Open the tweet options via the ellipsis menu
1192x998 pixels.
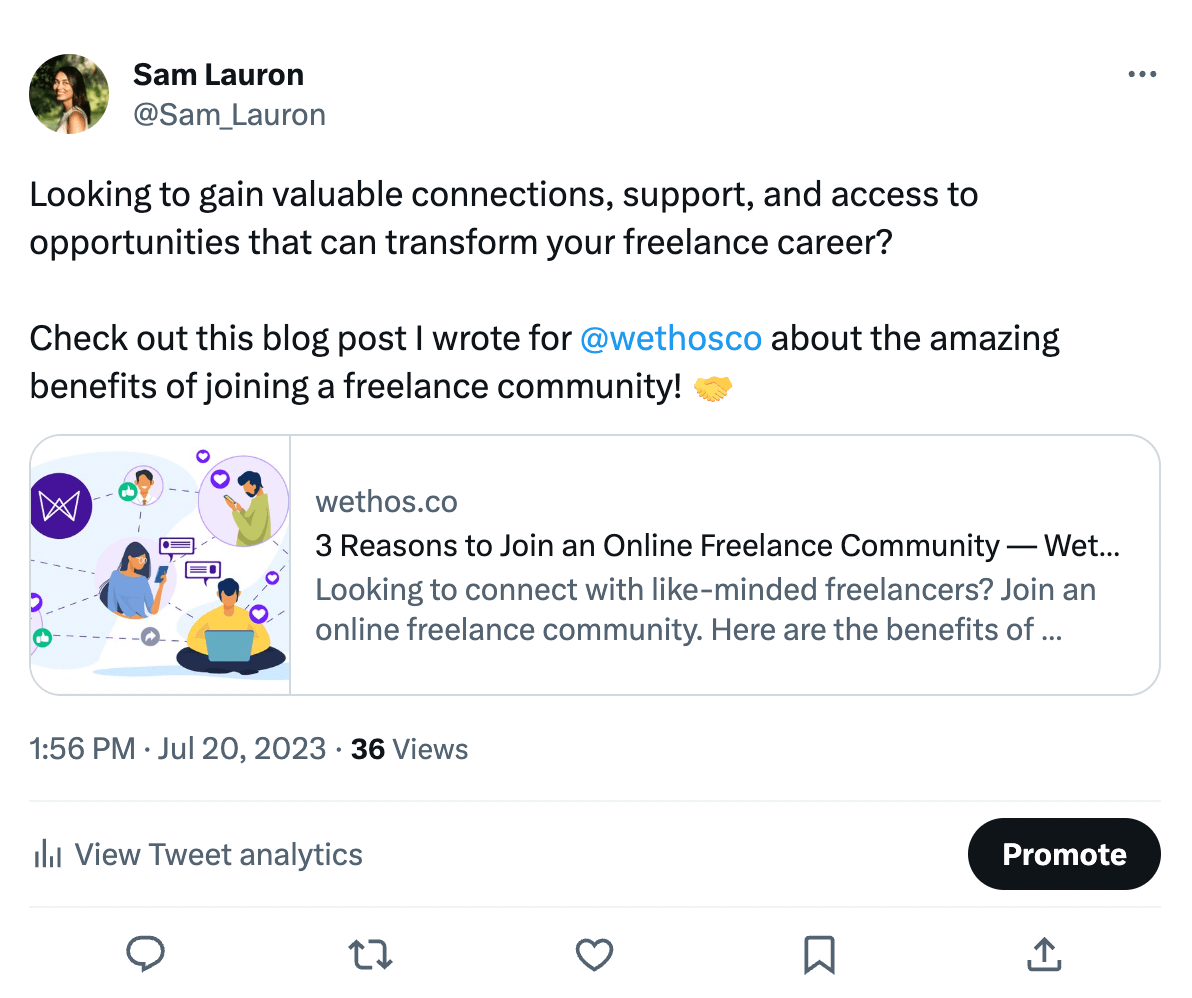pos(1142,74)
